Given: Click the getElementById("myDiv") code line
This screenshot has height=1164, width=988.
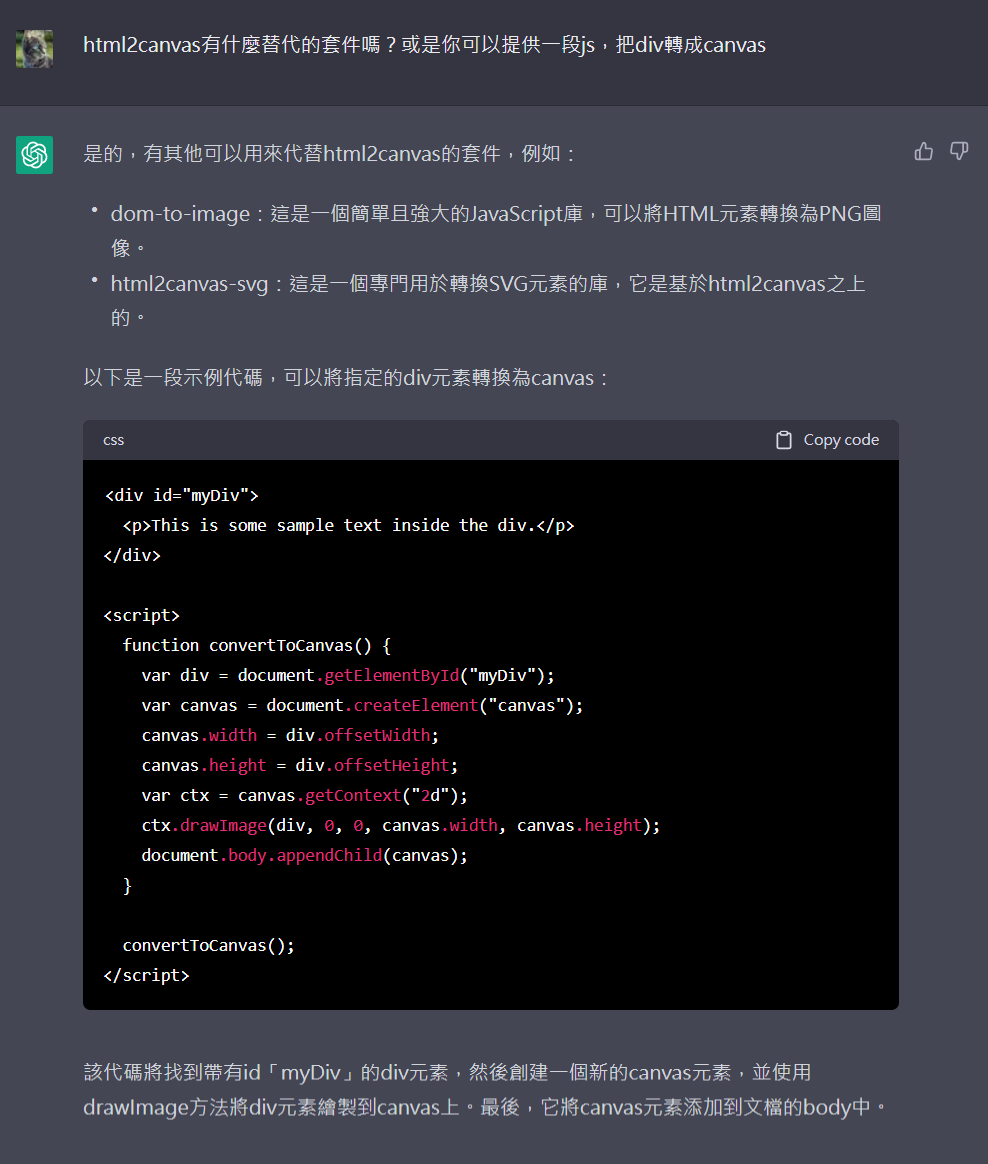Looking at the screenshot, I should coord(348,676).
